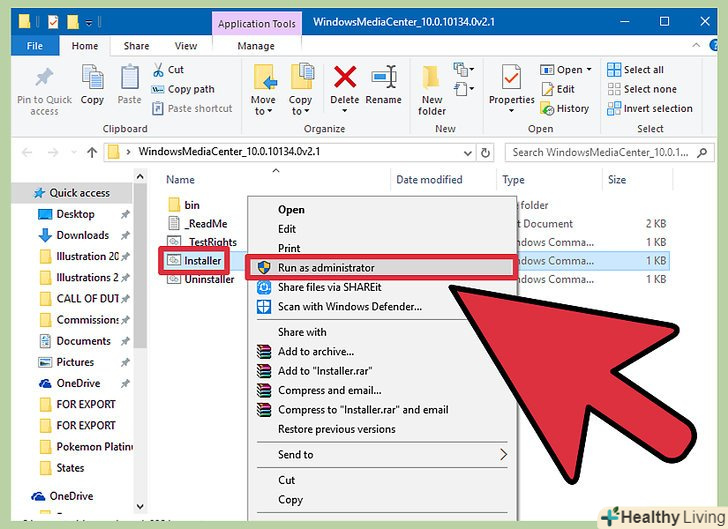Click Select all
728x529 pixels.
pyautogui.click(x=635, y=70)
